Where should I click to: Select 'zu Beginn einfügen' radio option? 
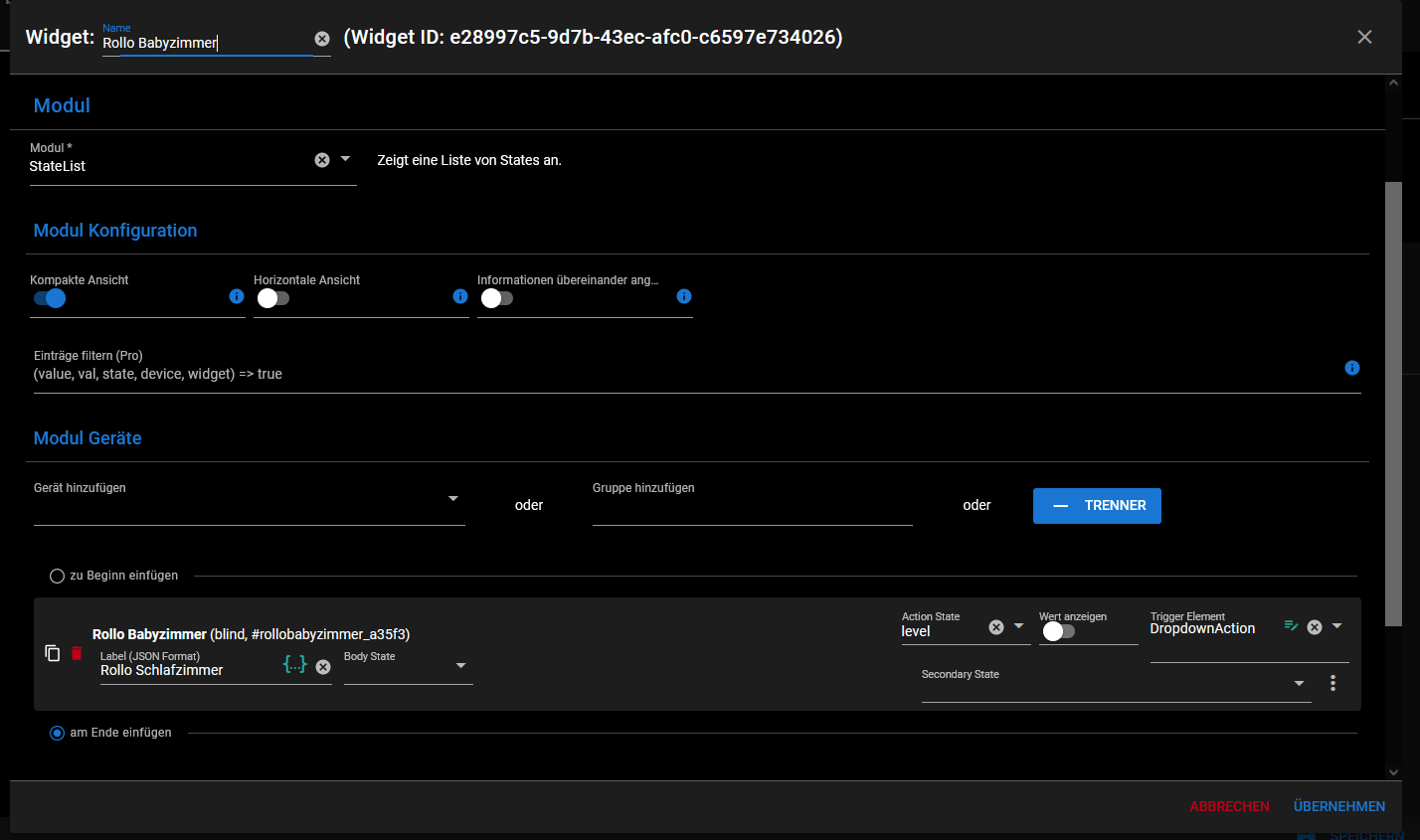click(57, 576)
